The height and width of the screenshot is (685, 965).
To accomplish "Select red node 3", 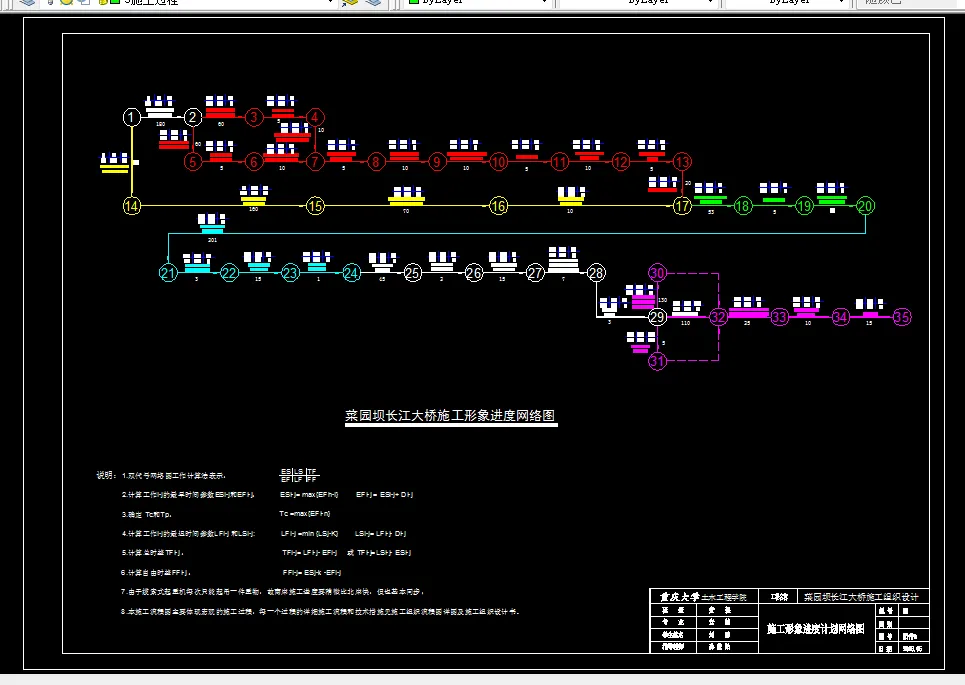I will pos(254,118).
